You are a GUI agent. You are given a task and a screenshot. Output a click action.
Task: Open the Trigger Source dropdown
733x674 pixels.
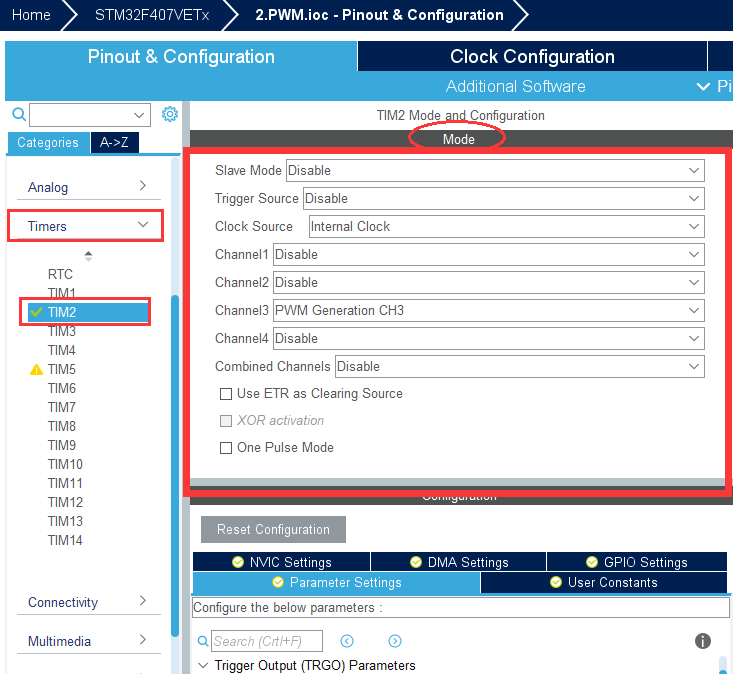503,199
